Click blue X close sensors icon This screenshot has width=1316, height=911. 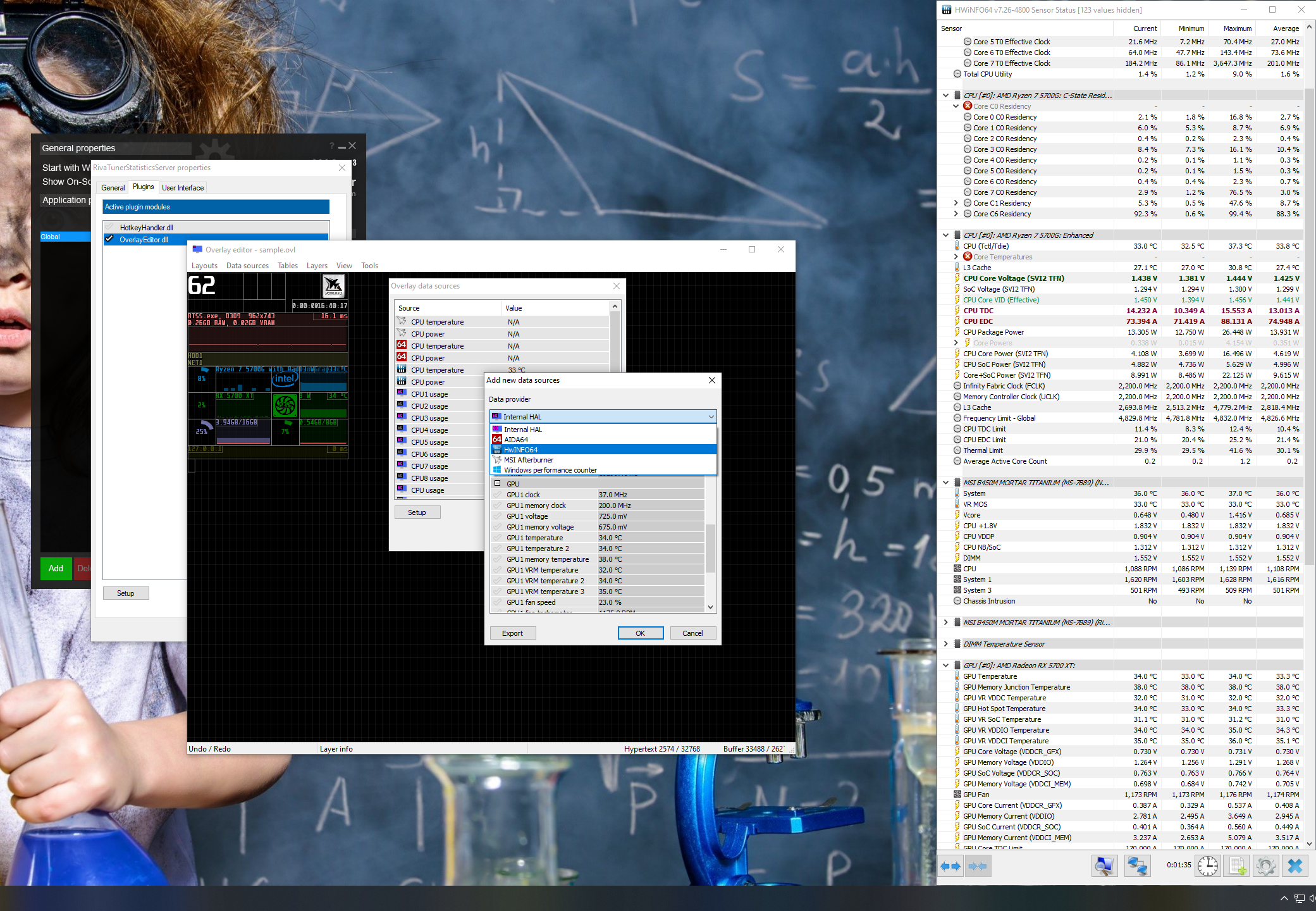[x=1294, y=865]
